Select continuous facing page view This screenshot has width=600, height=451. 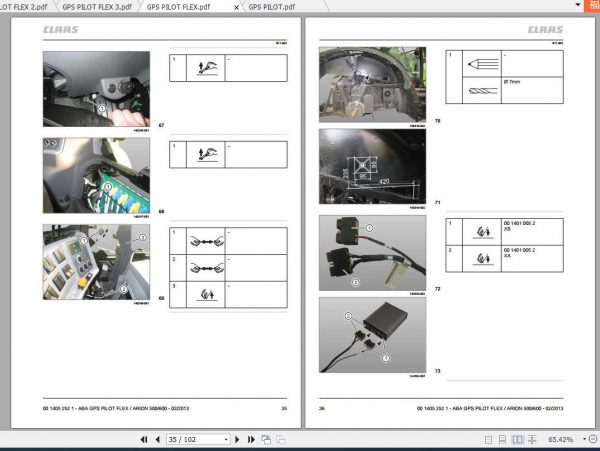pyautogui.click(x=532, y=440)
